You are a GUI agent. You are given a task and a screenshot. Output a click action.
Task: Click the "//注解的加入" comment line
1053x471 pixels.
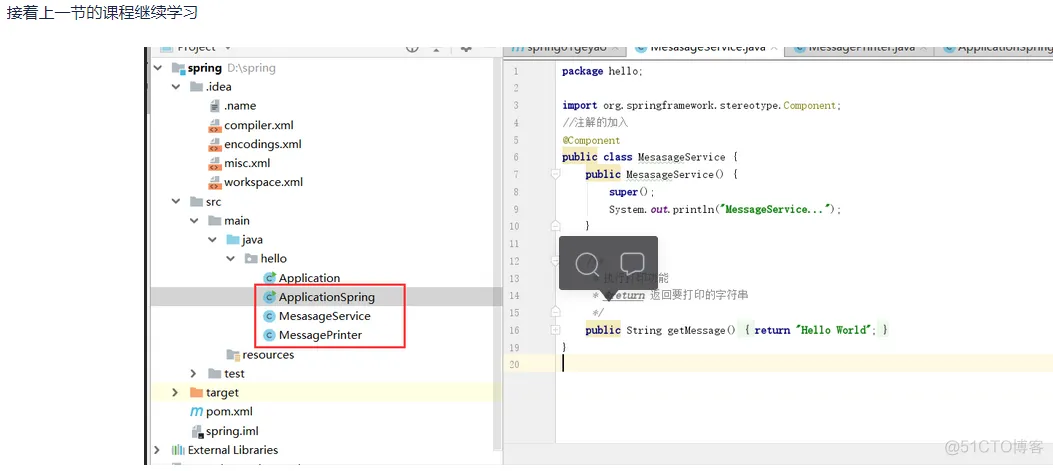595,123
